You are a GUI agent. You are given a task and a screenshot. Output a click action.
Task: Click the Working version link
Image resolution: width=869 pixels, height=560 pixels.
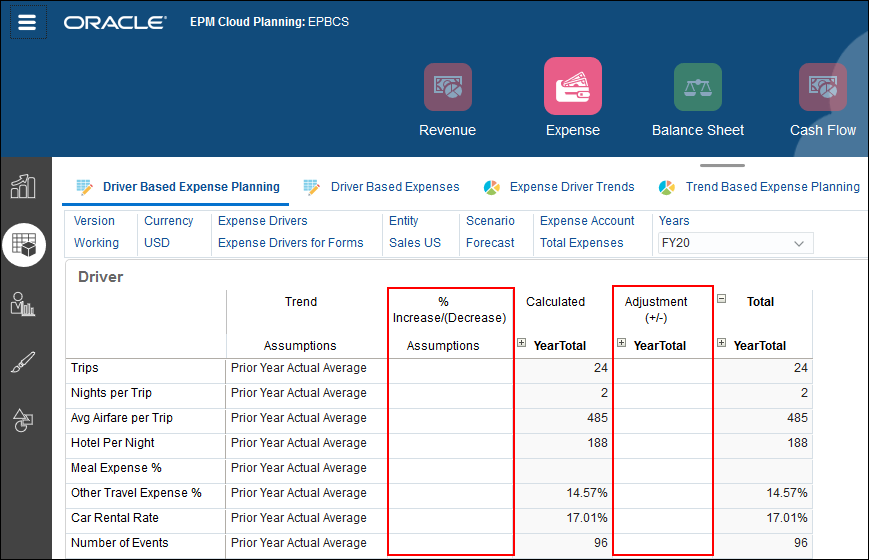click(x=96, y=243)
